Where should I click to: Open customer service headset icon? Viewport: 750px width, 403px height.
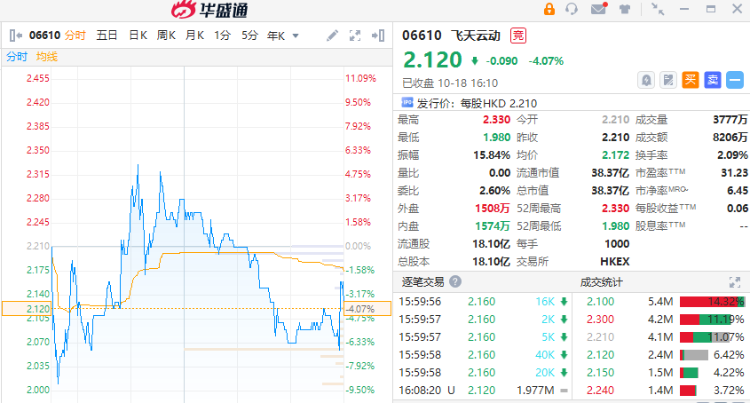[x=571, y=9]
